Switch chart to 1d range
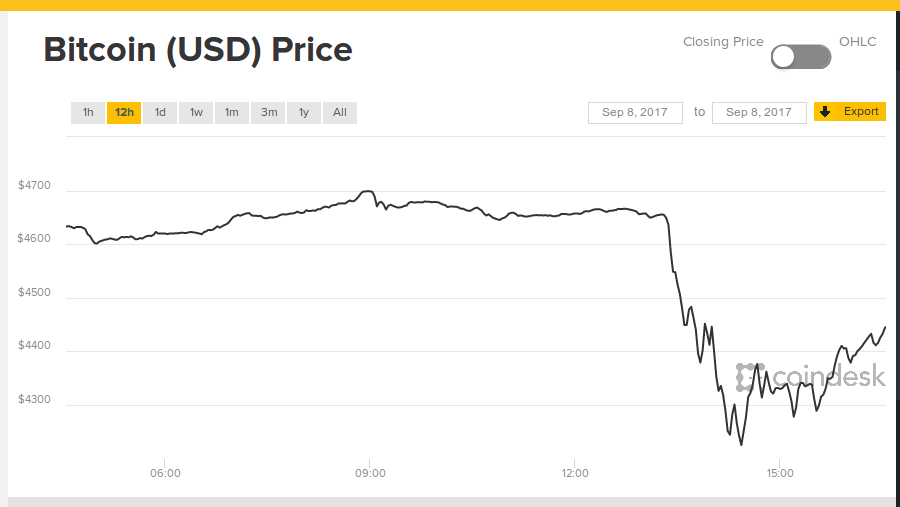This screenshot has width=900, height=507. [x=160, y=113]
